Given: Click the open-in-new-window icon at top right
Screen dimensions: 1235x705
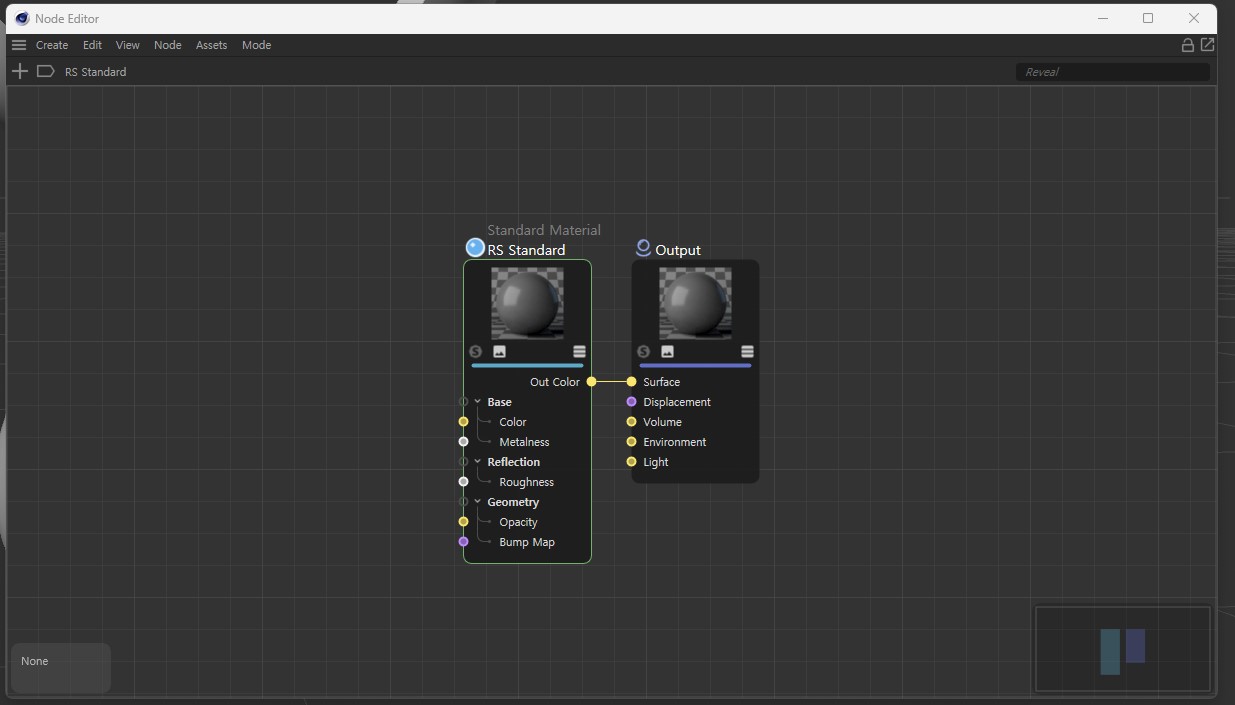Looking at the screenshot, I should pos(1207,45).
